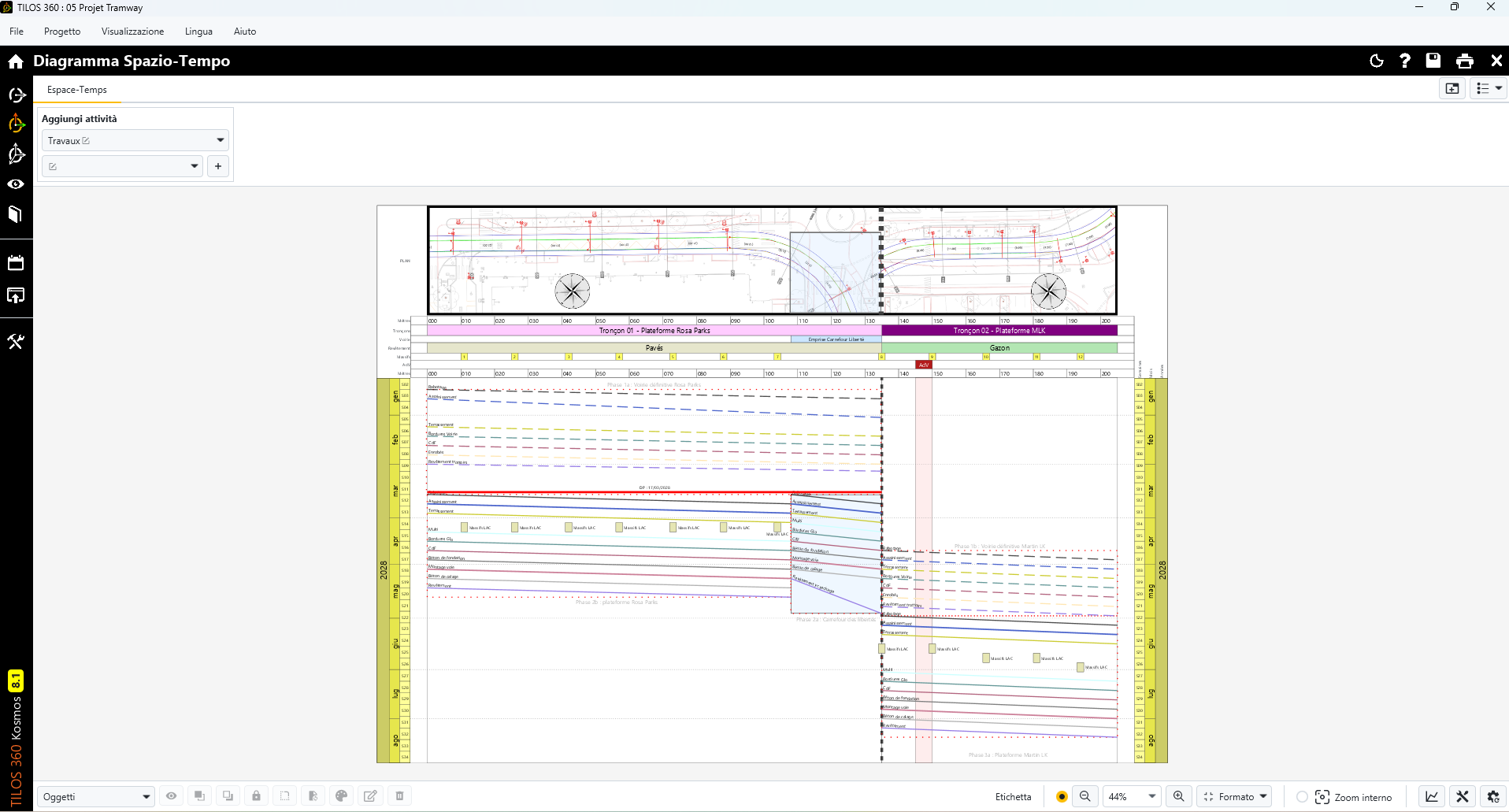Open the empty activity dropdown below Travaux
This screenshot has height=812, width=1509.
click(122, 166)
